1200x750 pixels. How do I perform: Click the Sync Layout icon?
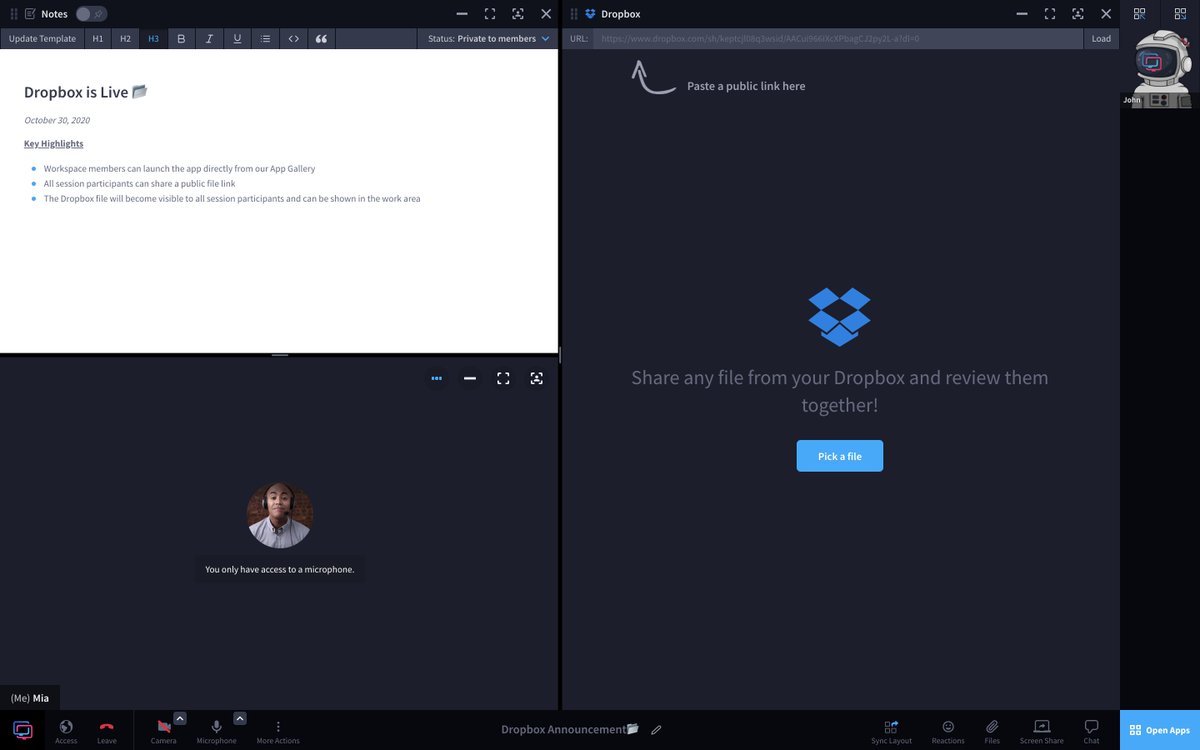click(891, 732)
